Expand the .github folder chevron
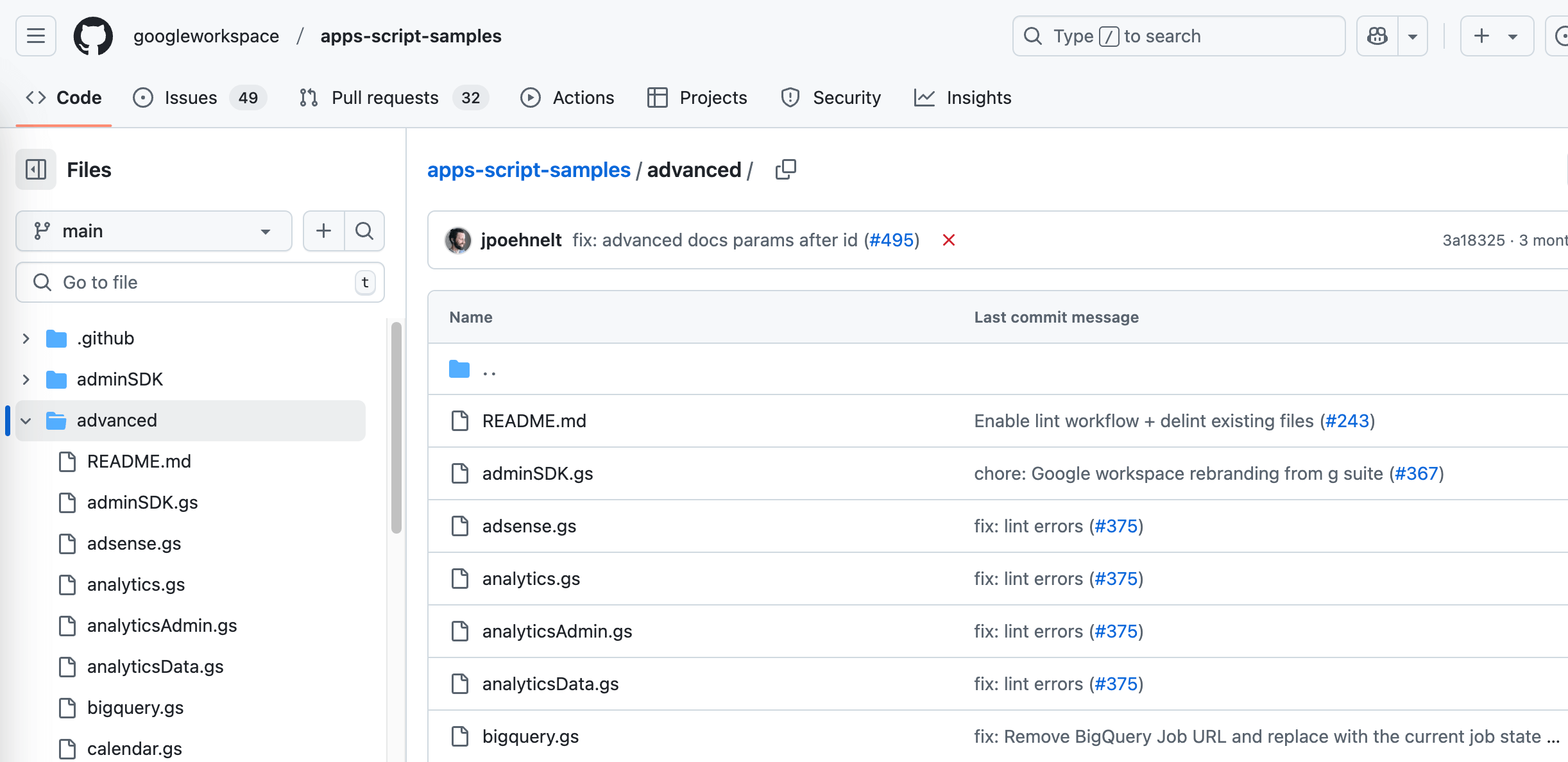 (26, 338)
